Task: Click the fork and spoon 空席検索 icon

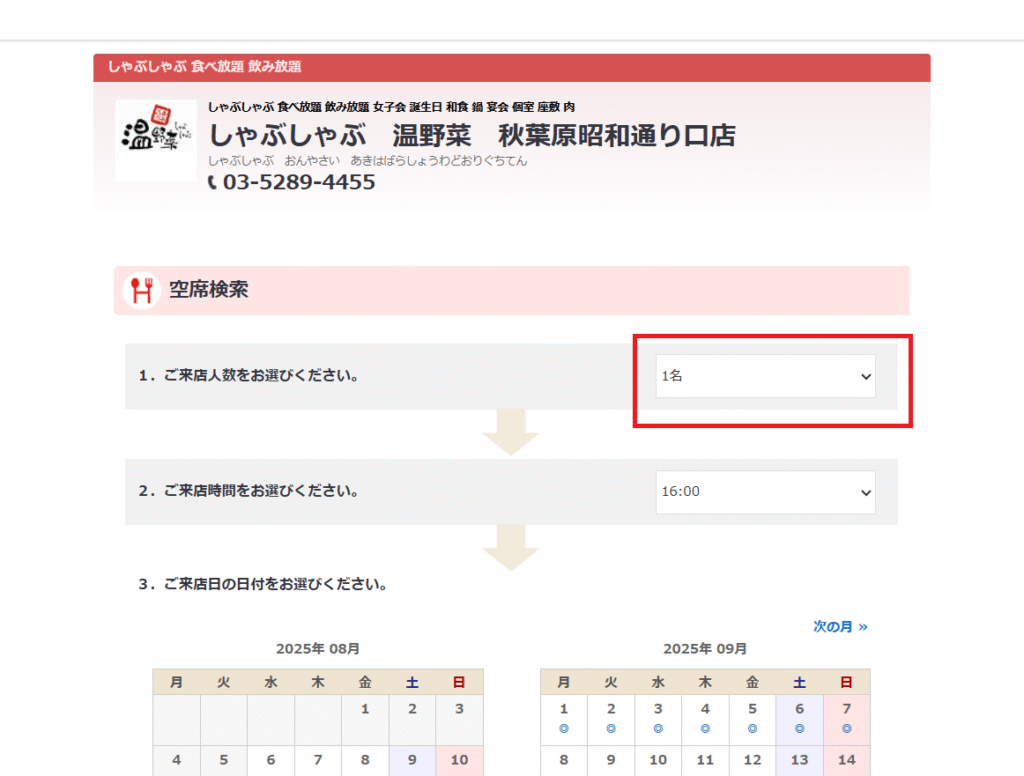Action: coord(142,290)
